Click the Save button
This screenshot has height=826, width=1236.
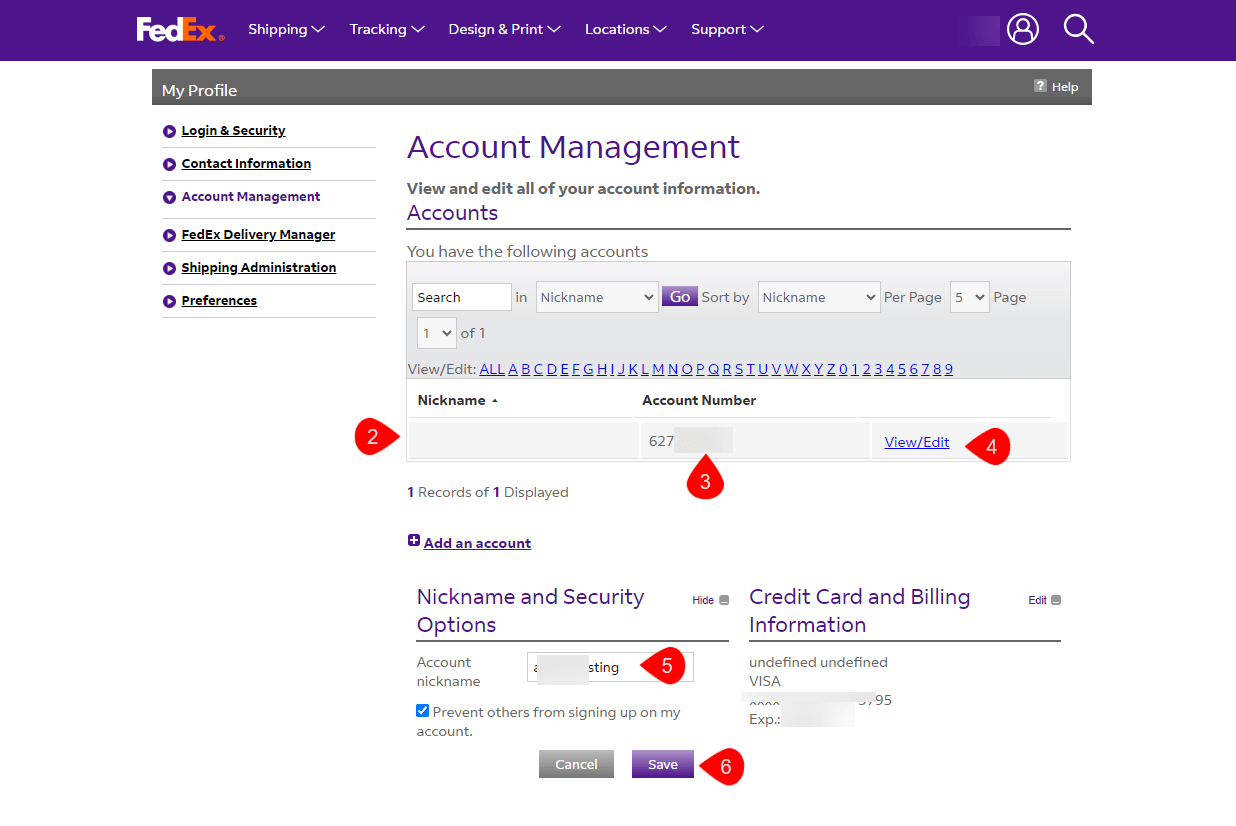[662, 764]
